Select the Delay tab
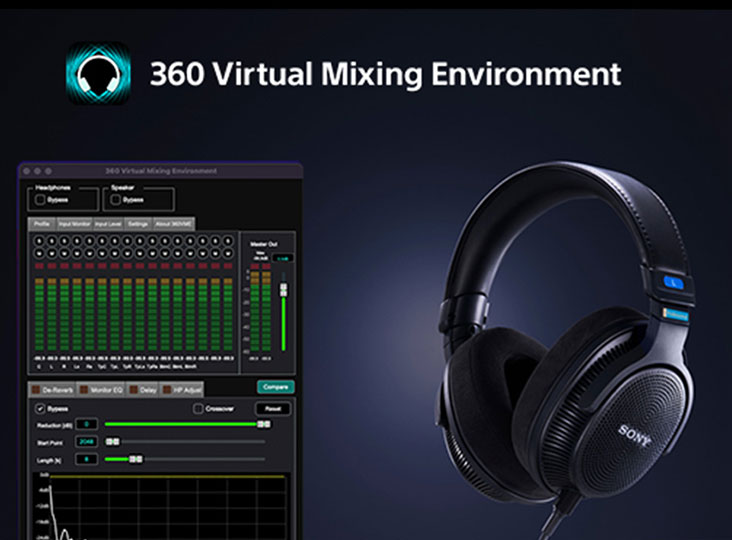This screenshot has height=540, width=732. point(143,389)
